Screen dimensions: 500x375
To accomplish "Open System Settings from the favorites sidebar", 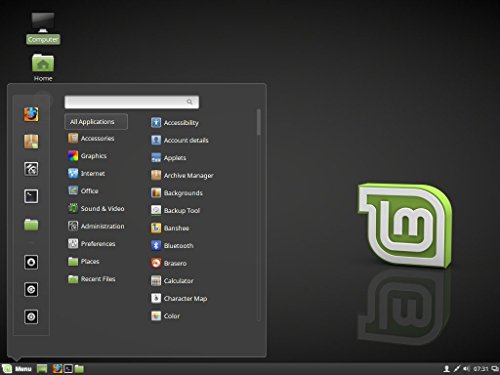I will tap(31, 169).
